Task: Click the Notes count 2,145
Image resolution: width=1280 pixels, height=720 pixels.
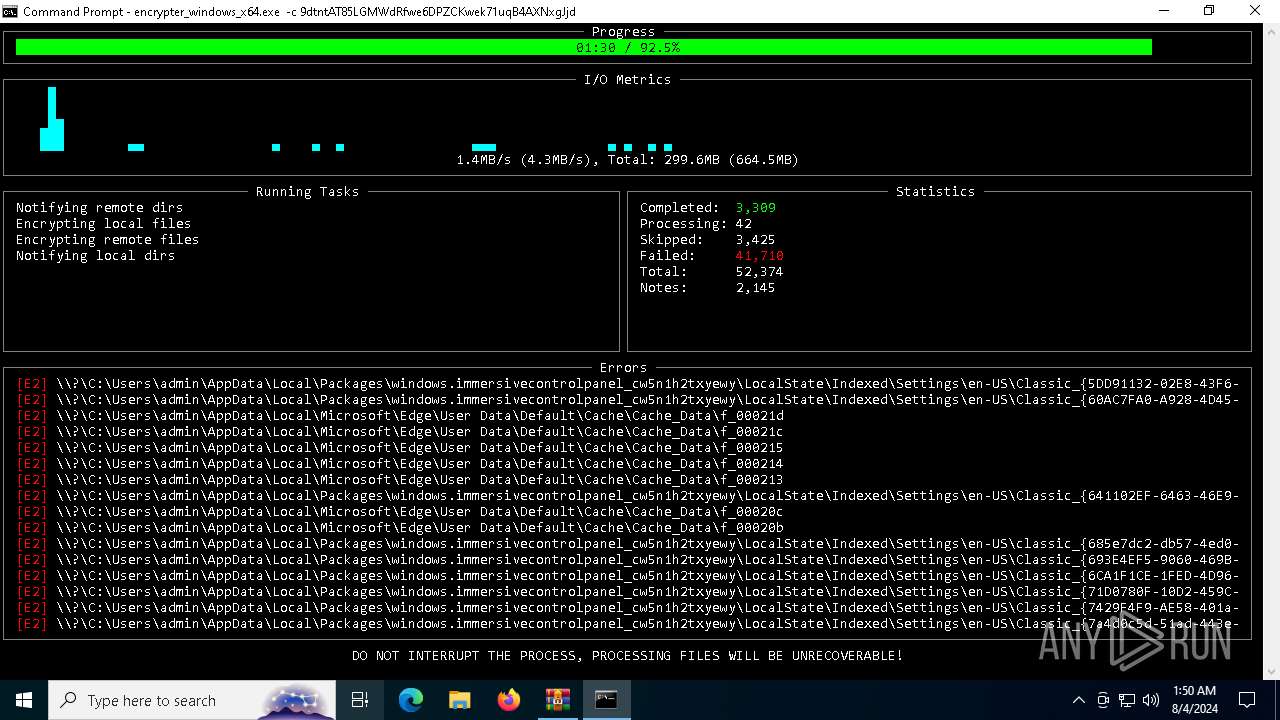Action: tap(755, 288)
